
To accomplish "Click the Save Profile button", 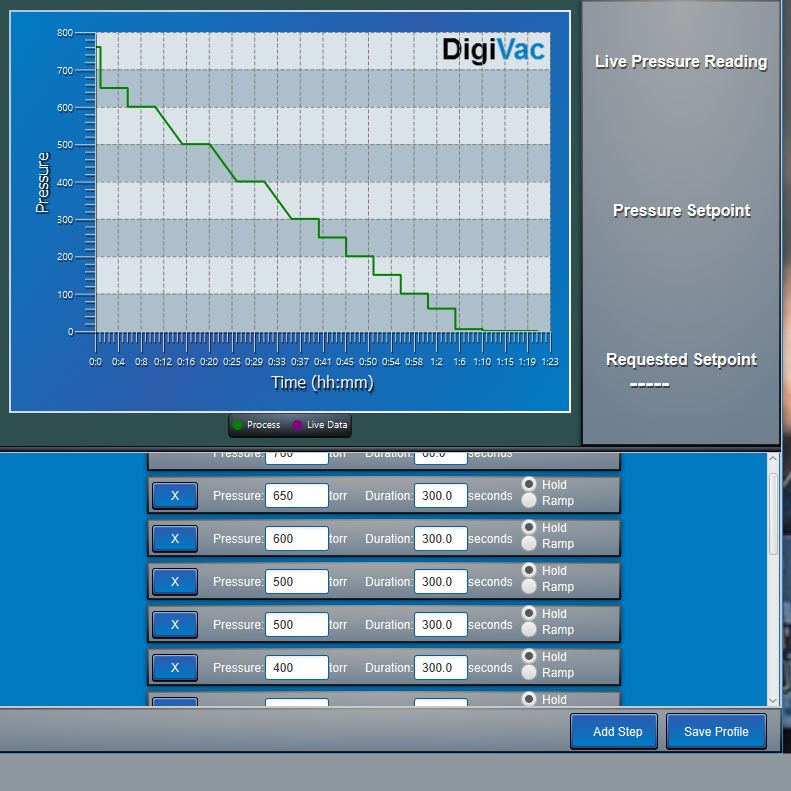I will (x=716, y=731).
